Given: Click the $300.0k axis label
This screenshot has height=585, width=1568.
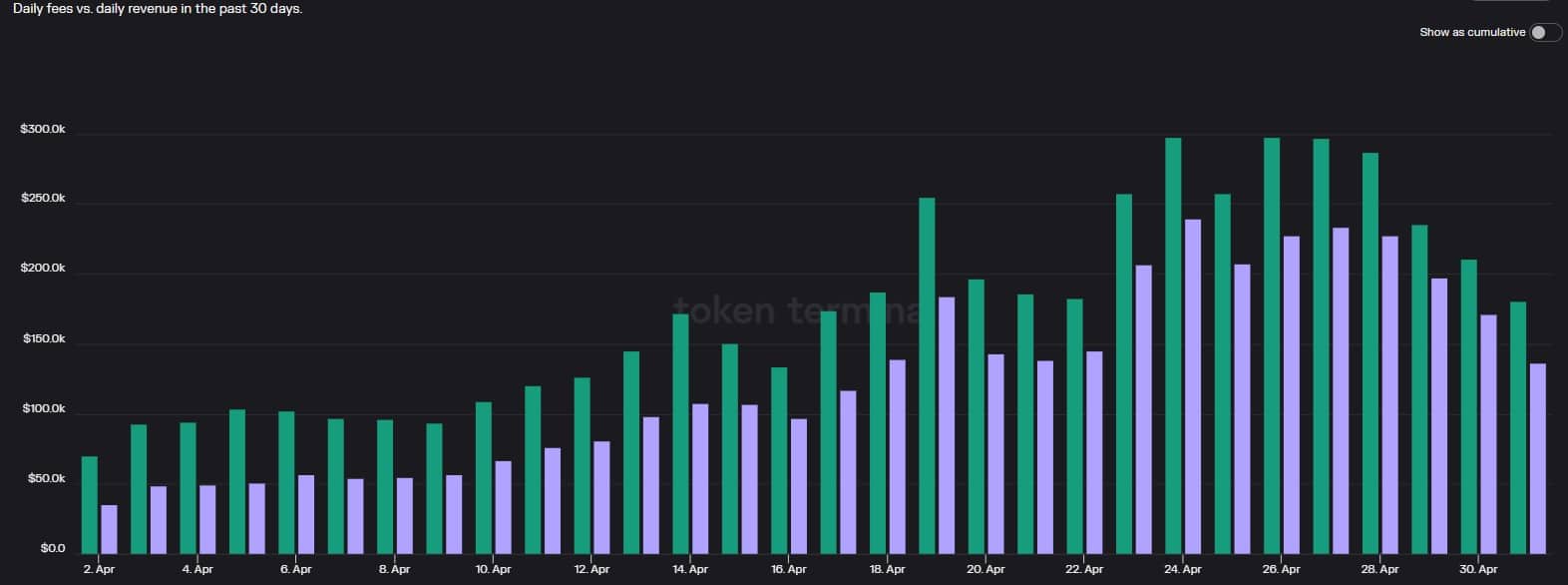Looking at the screenshot, I should pos(43,130).
